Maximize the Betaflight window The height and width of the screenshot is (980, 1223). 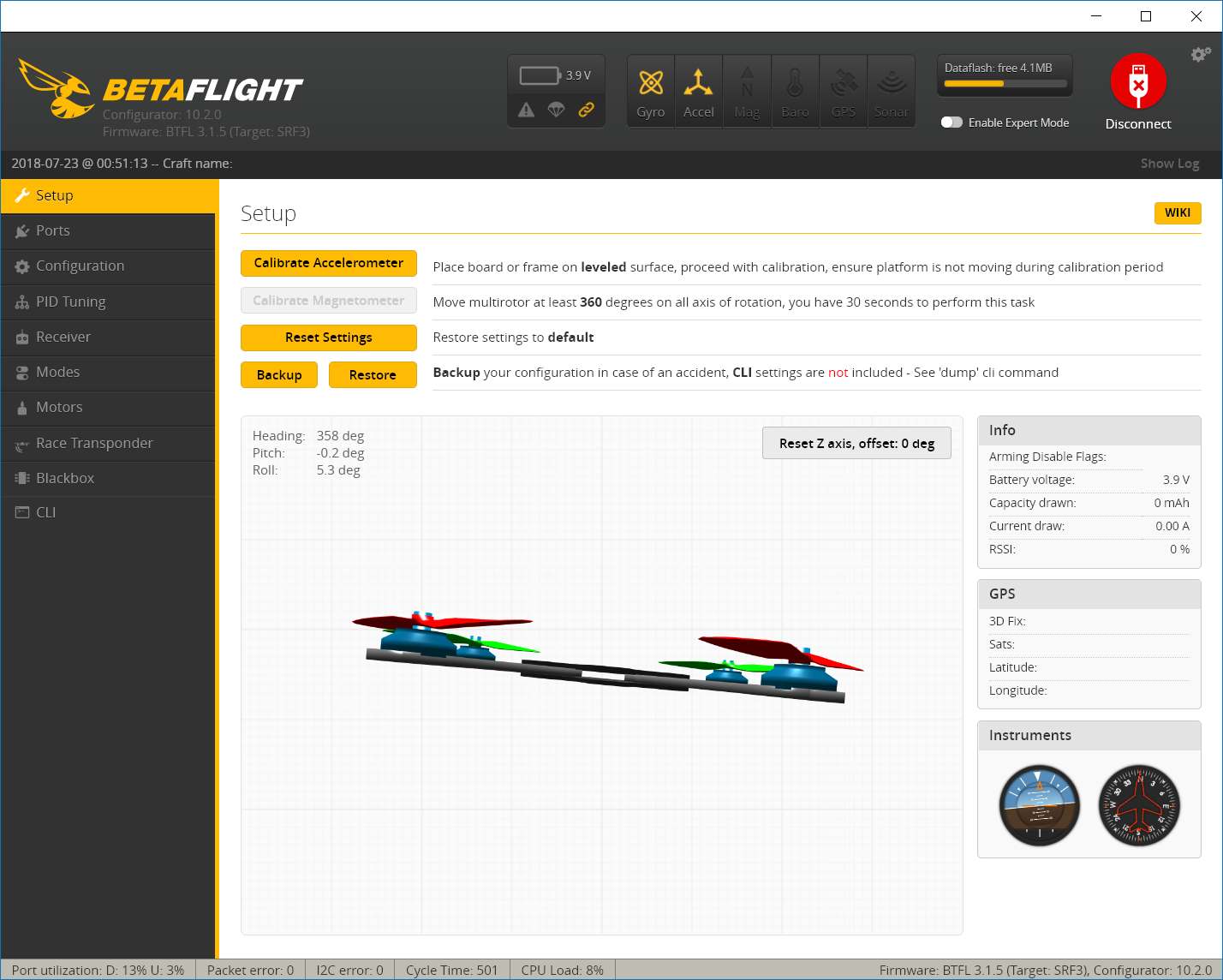click(x=1146, y=16)
